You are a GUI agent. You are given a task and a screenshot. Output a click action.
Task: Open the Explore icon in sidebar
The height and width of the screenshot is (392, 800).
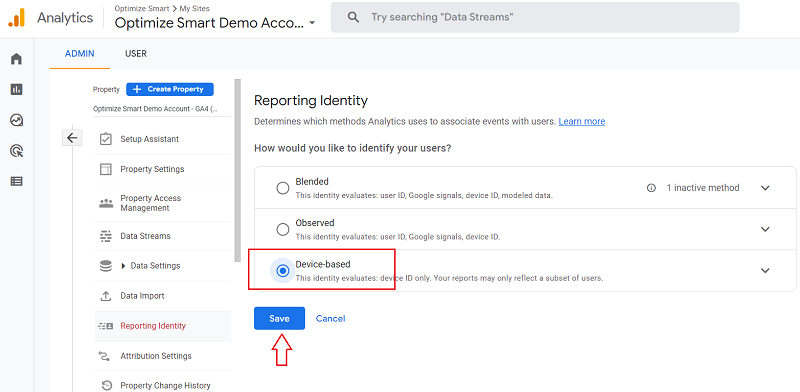[16, 120]
